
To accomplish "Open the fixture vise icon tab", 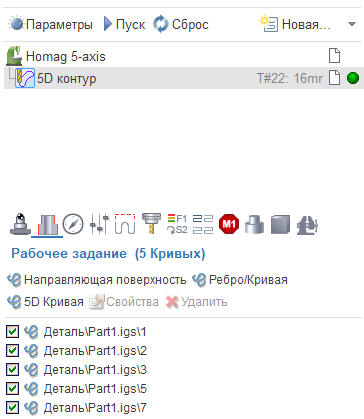I will (x=307, y=225).
